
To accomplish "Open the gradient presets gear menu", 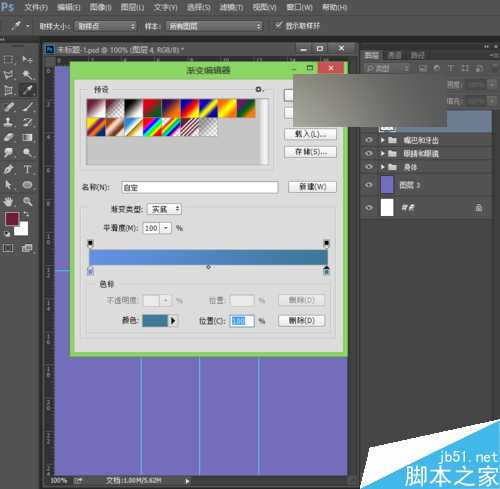I will point(259,89).
